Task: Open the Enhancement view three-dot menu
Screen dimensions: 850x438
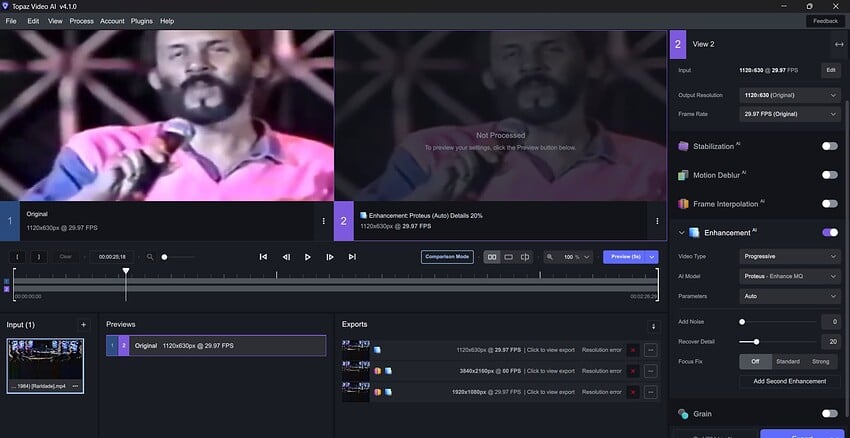Action: pos(657,221)
